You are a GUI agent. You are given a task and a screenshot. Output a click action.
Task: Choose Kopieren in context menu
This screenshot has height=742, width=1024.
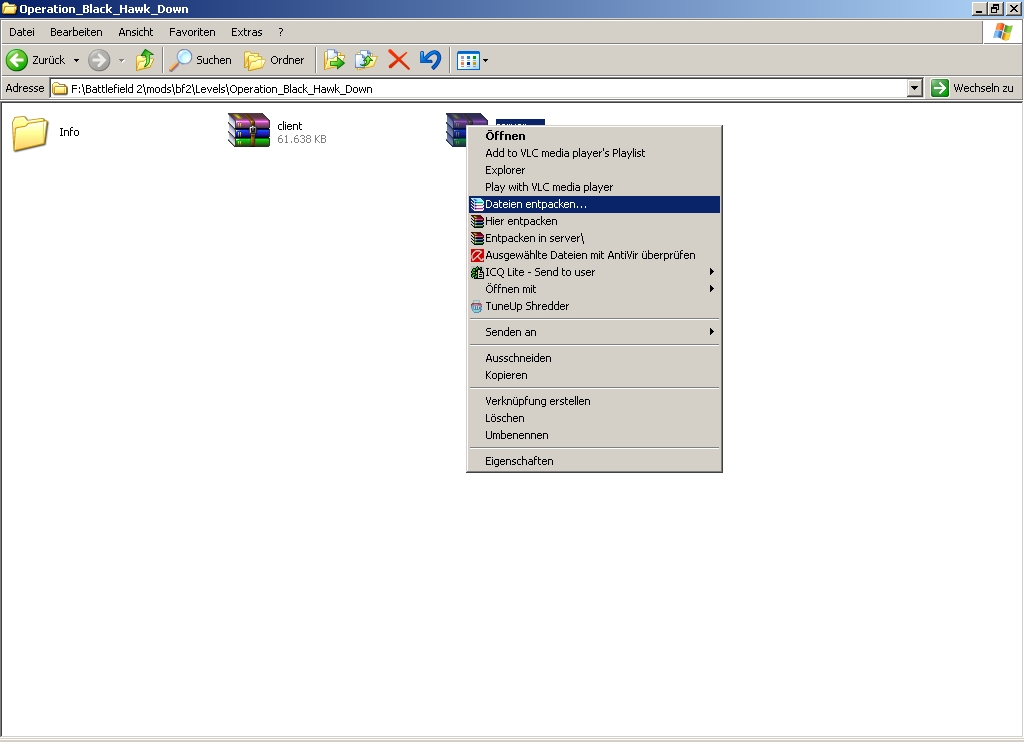pyautogui.click(x=594, y=375)
